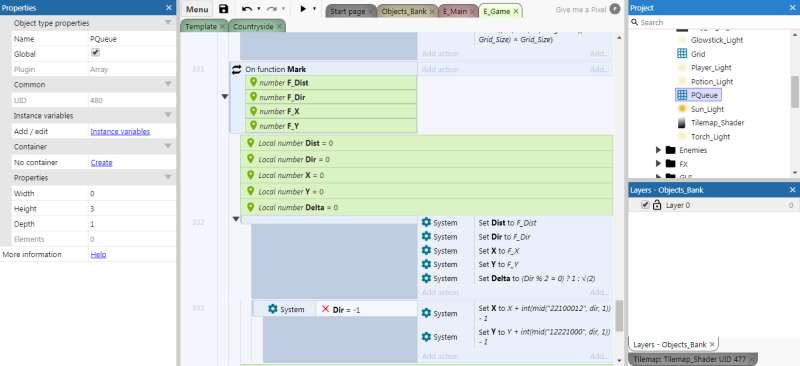Open the Instance variables link
800x366 pixels.
tap(120, 131)
